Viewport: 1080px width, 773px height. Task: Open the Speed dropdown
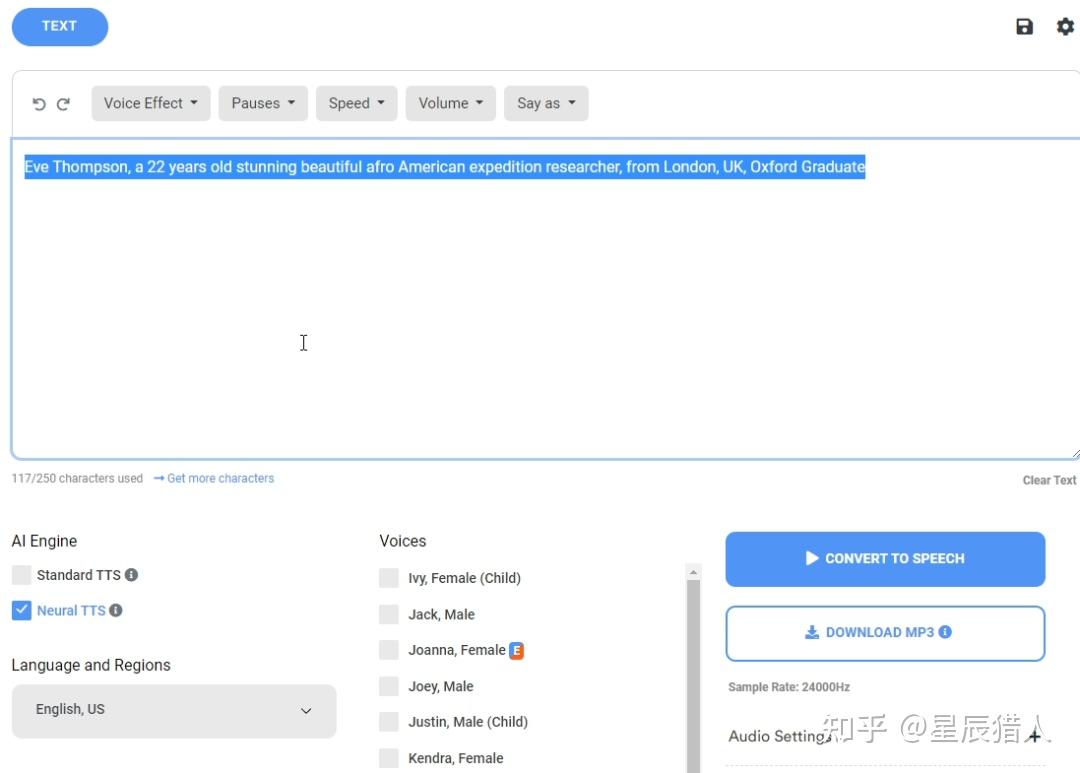coord(357,103)
